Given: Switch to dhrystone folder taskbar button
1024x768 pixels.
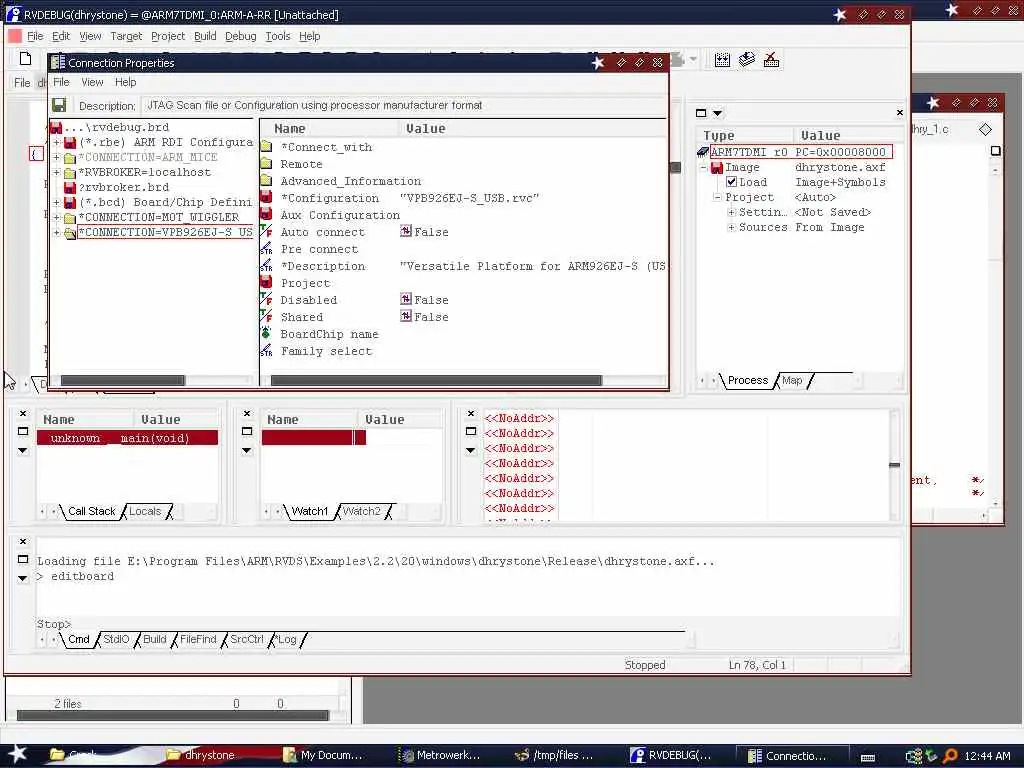Looking at the screenshot, I should tap(202, 755).
